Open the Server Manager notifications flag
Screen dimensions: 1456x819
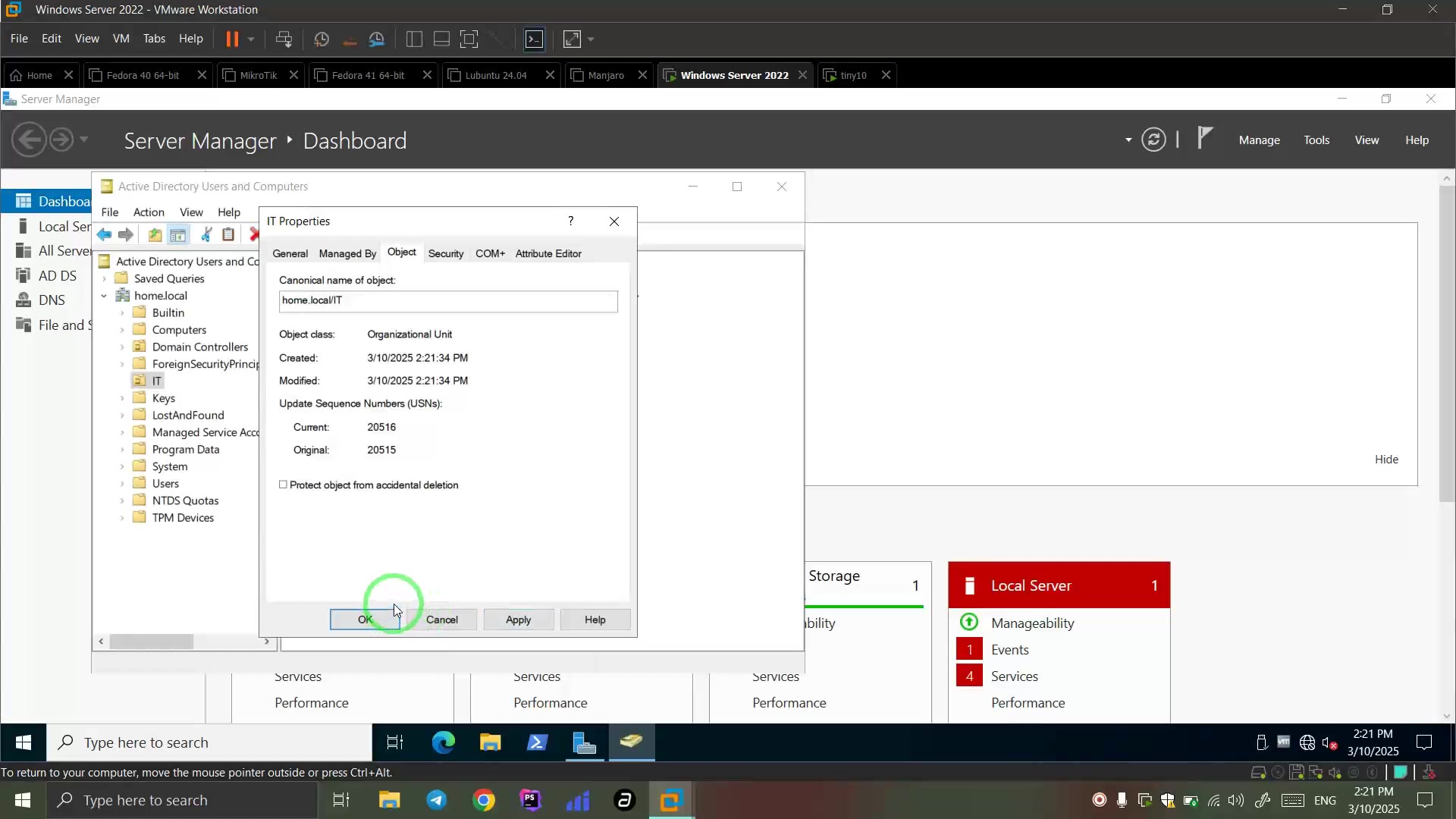[x=1205, y=139]
